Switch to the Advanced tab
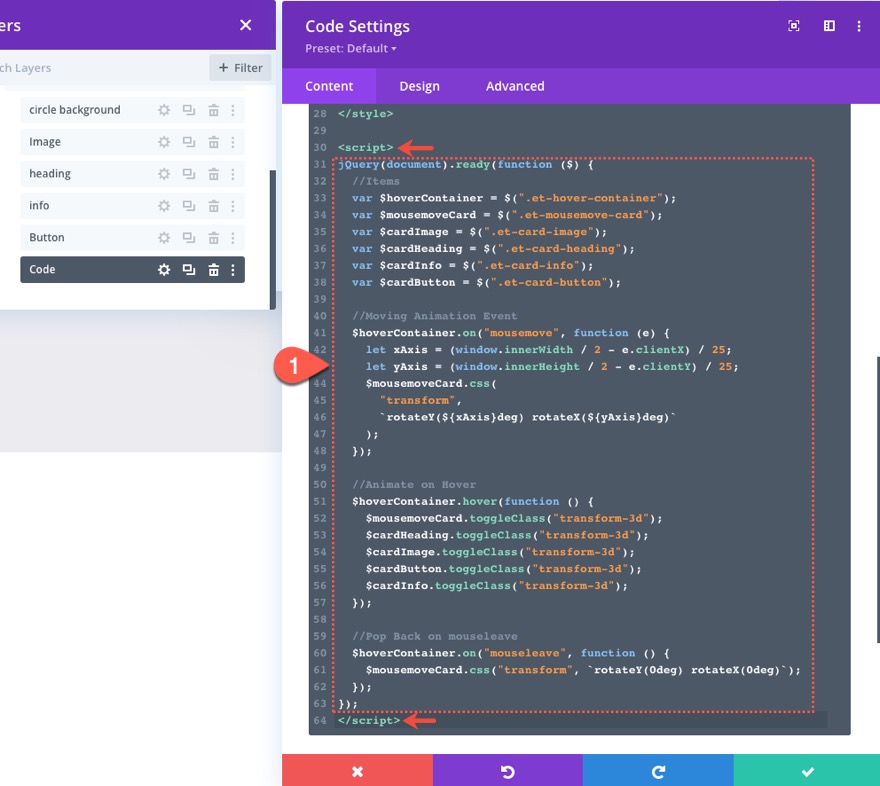This screenshot has height=786, width=880. click(515, 86)
